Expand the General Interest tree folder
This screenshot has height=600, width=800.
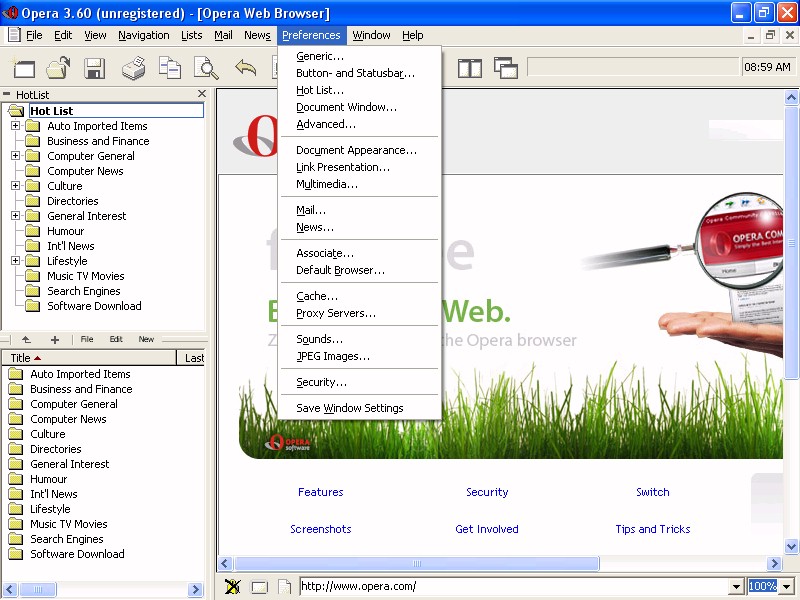point(16,216)
